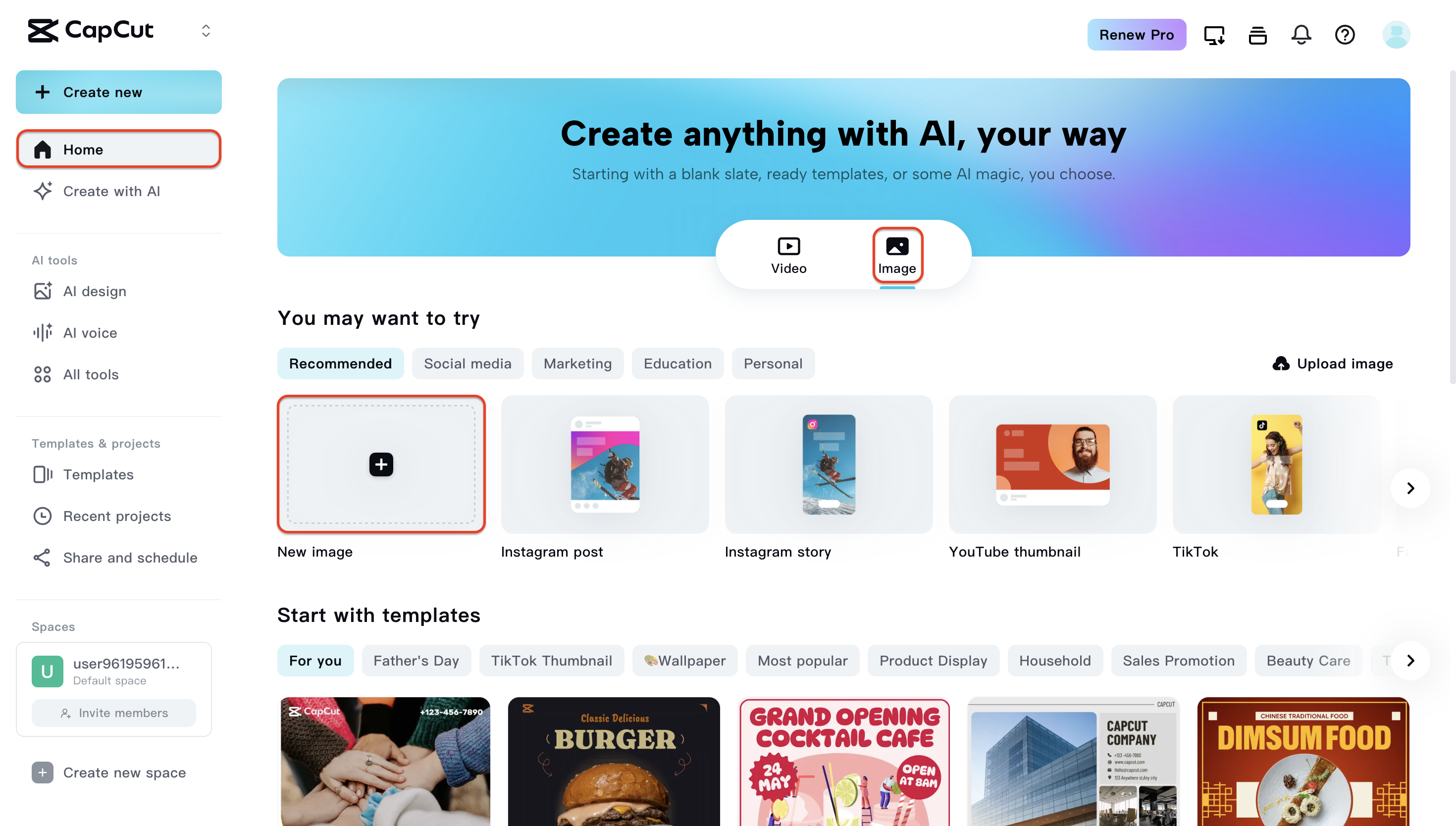The width and height of the screenshot is (1456, 826).
Task: Expand more template categories chevron
Action: coord(1410,660)
